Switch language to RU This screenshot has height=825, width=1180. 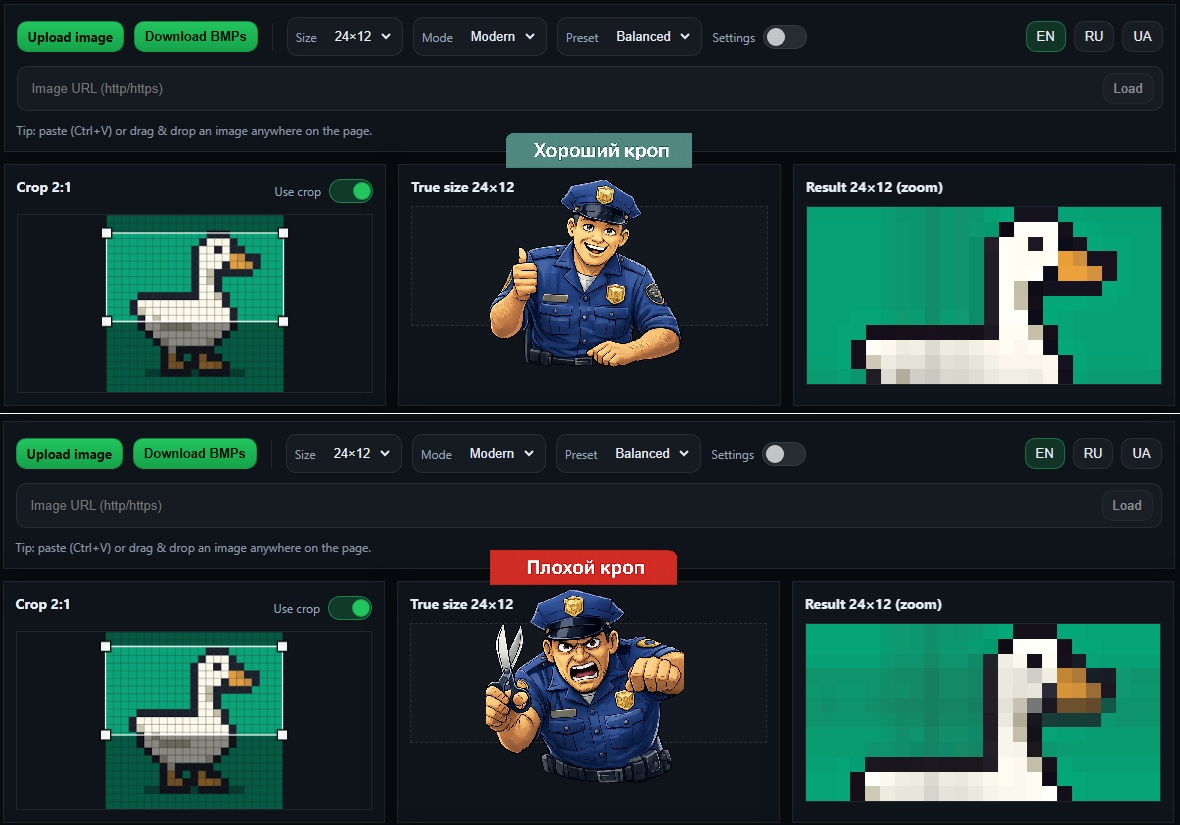coord(1093,36)
